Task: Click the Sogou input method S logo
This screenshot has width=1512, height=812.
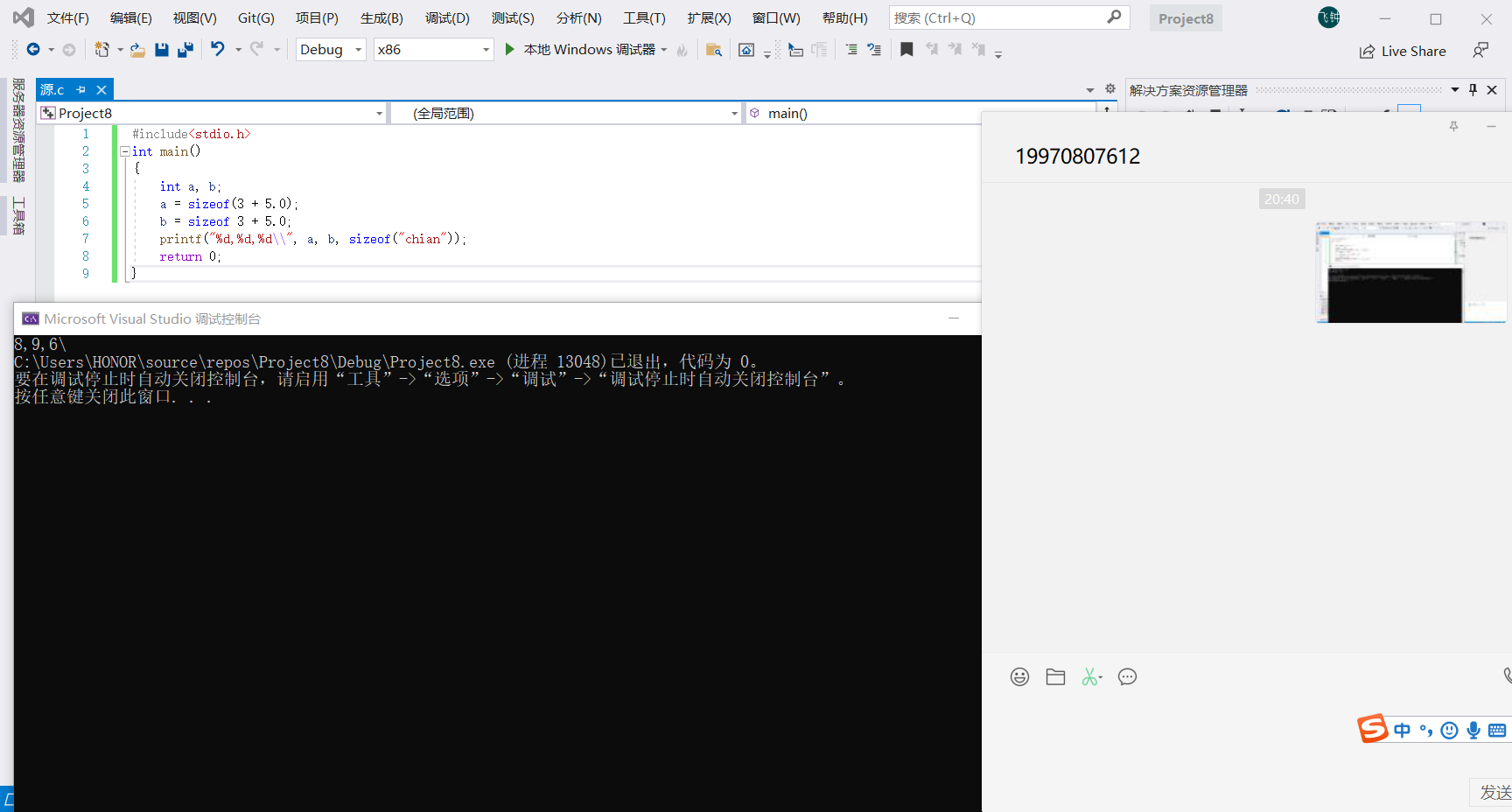Action: point(1373,728)
